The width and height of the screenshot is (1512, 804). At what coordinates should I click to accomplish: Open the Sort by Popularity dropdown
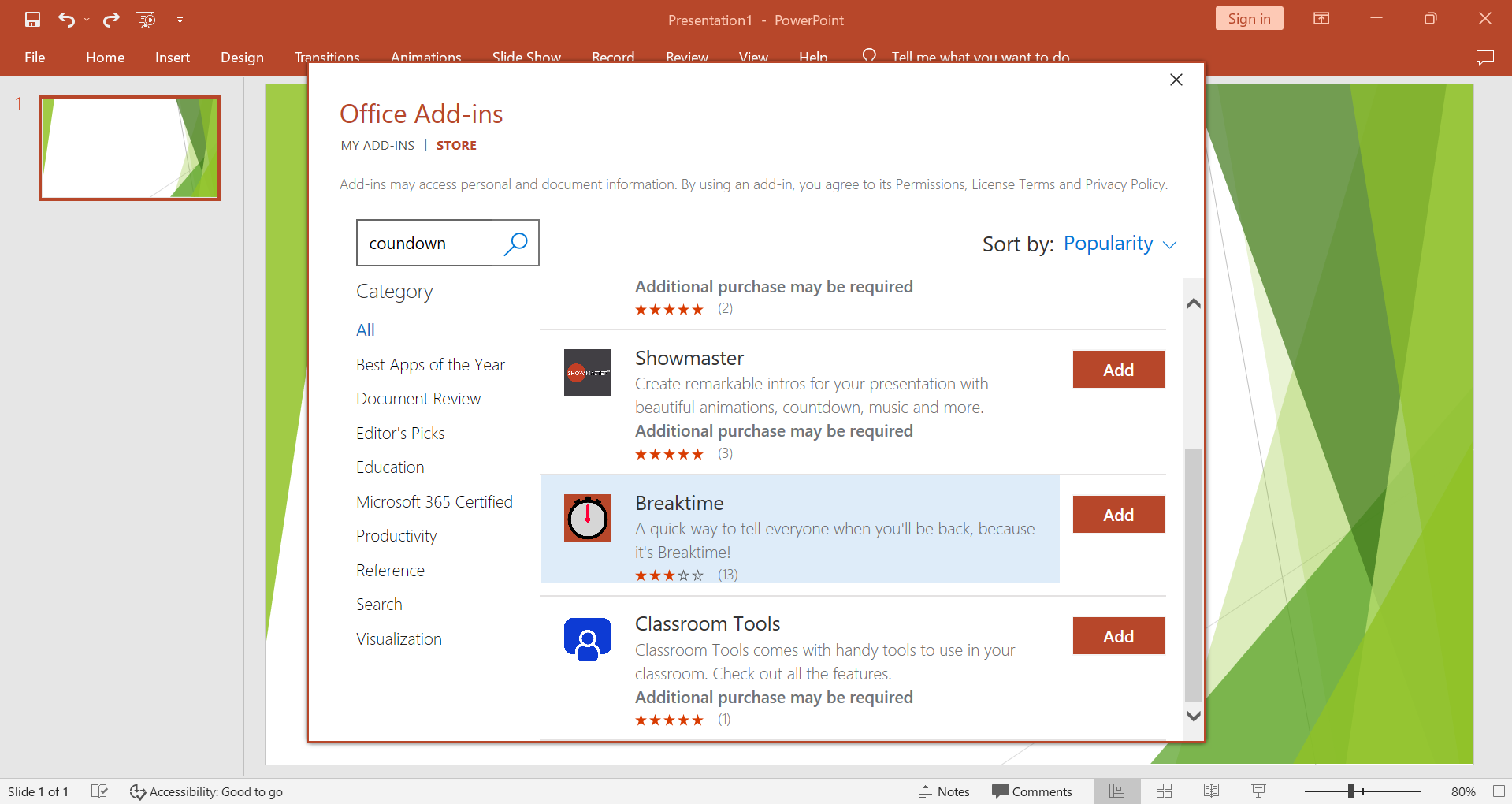(x=1120, y=244)
